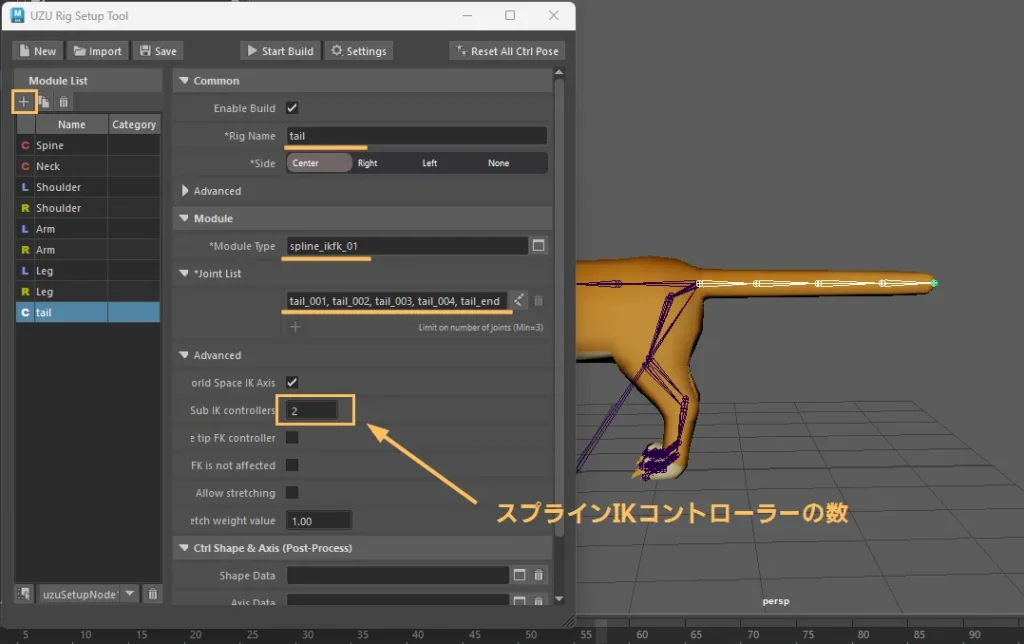The height and width of the screenshot is (644, 1024).
Task: Enable FK is not affected checkbox
Action: [x=292, y=465]
